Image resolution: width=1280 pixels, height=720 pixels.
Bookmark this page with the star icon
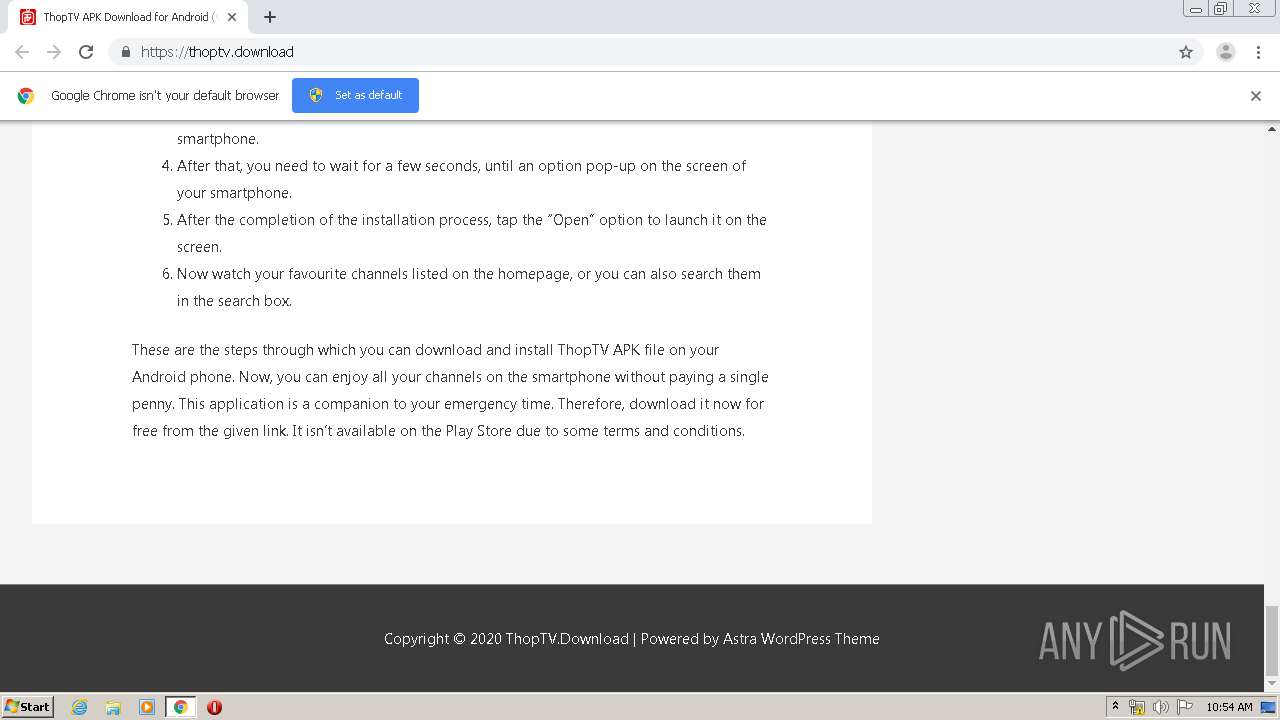(x=1186, y=52)
